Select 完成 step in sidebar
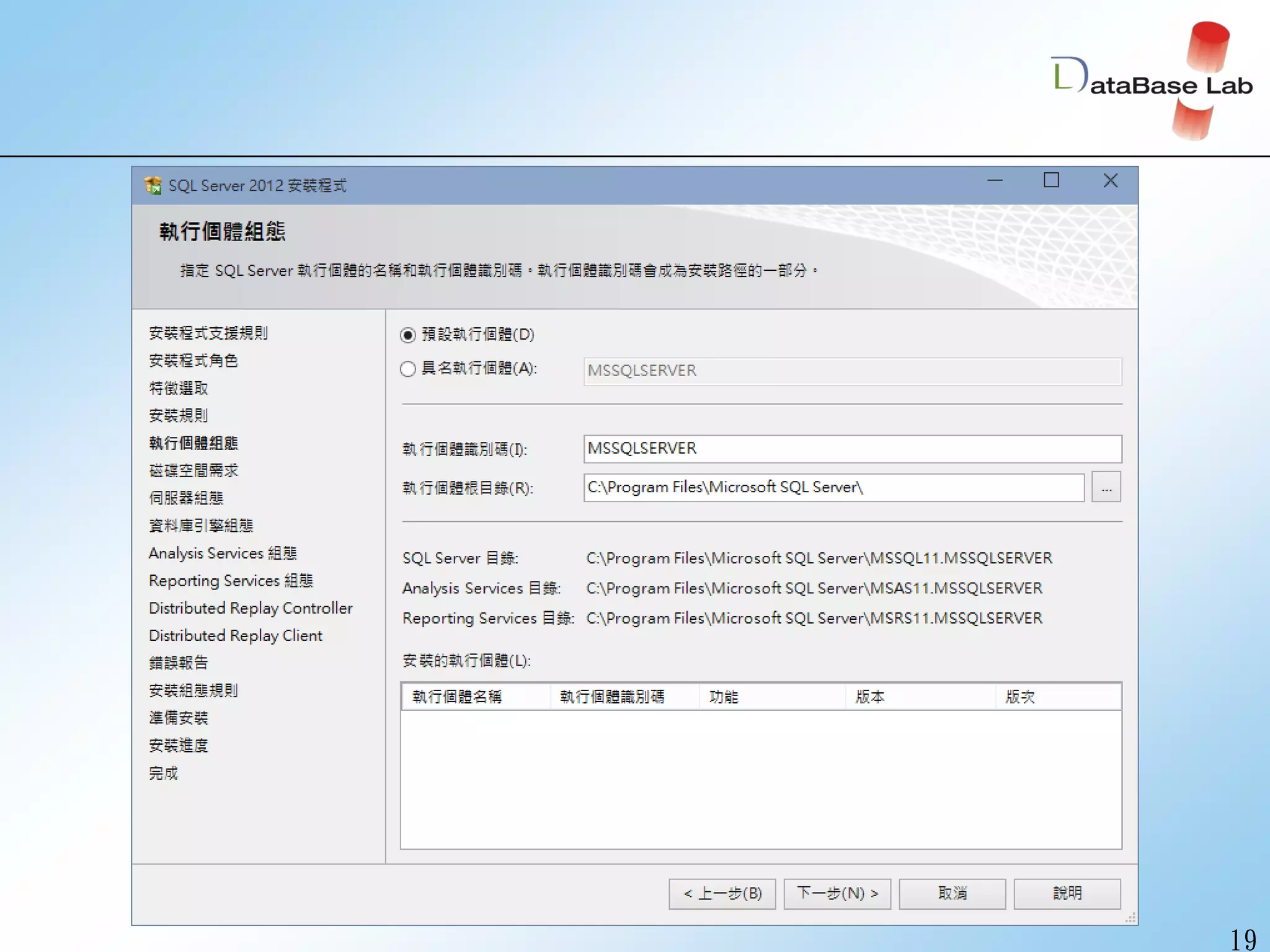 (x=164, y=773)
